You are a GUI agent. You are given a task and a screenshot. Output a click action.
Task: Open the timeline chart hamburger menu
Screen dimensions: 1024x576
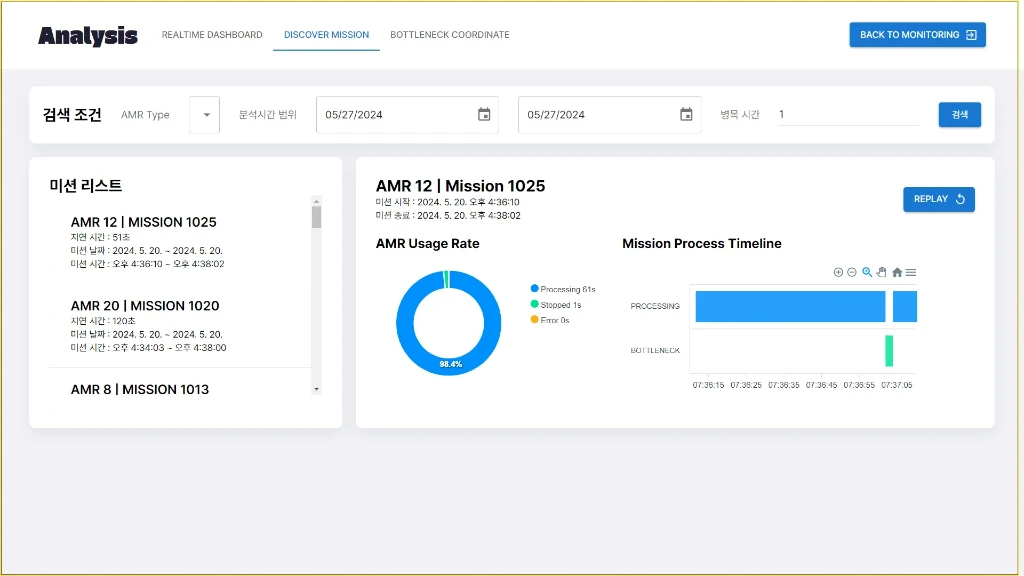pyautogui.click(x=911, y=272)
